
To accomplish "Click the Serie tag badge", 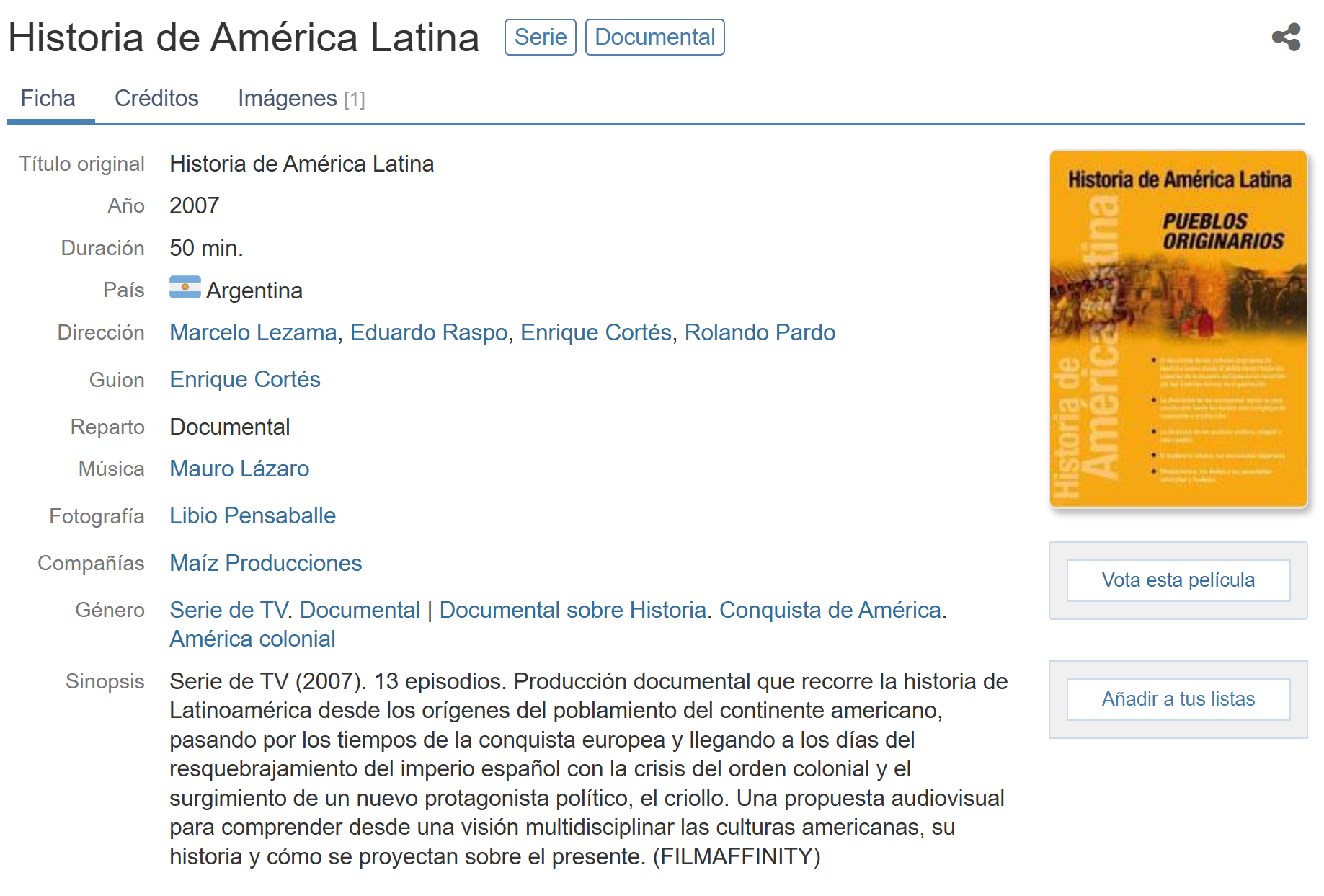I will pos(540,37).
